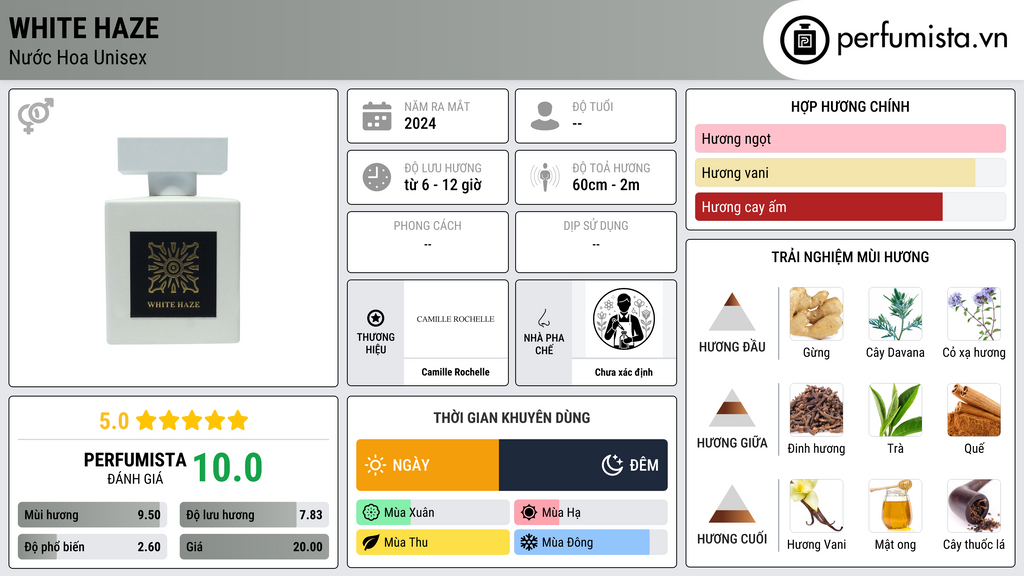Click the Chưa xác định perfumer label
Image resolution: width=1024 pixels, height=576 pixels.
[624, 372]
